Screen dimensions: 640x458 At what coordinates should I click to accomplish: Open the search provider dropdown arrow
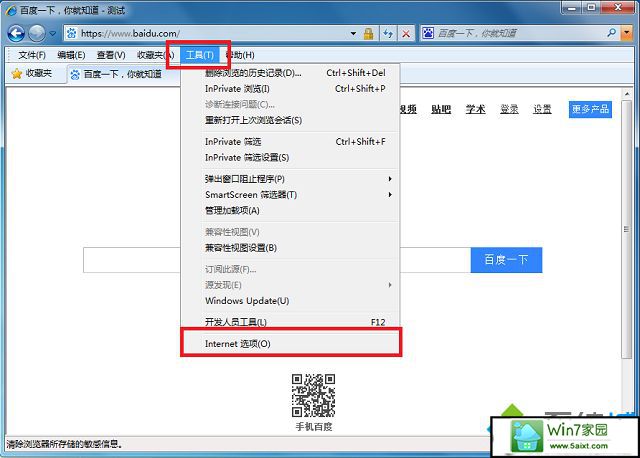tap(626, 33)
